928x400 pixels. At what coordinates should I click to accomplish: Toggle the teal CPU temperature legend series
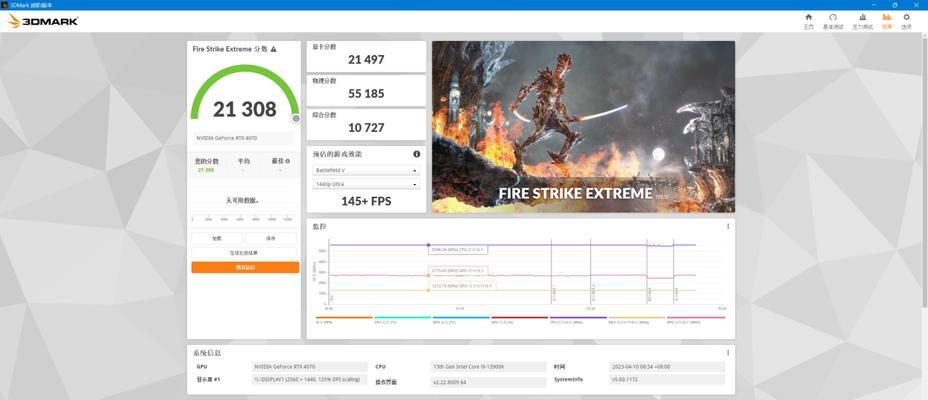click(x=402, y=320)
